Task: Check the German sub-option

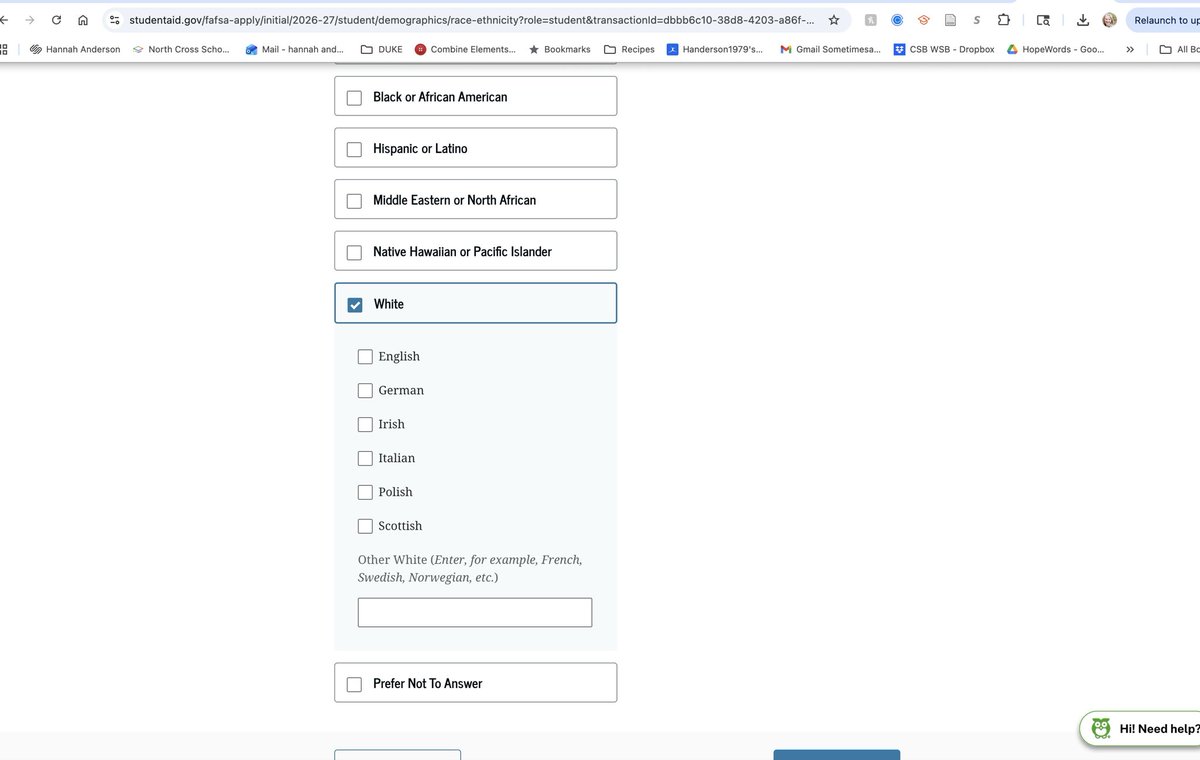Action: 365,391
